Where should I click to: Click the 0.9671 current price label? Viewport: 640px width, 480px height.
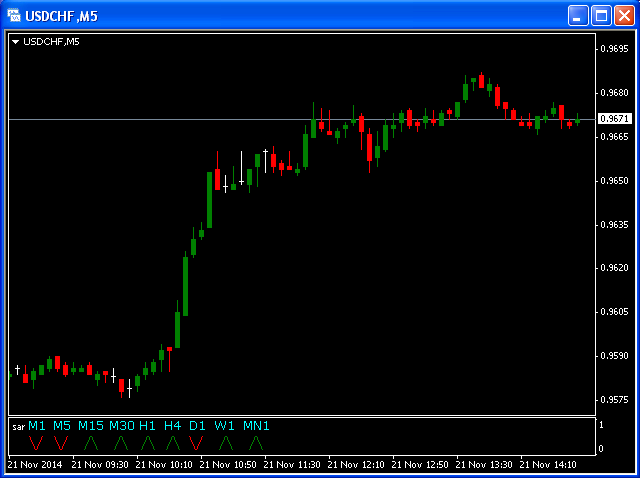613,119
